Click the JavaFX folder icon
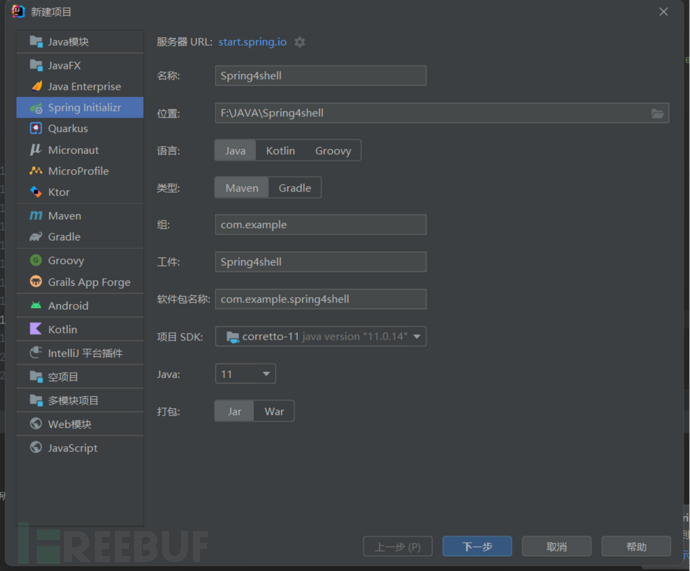 click(x=36, y=65)
